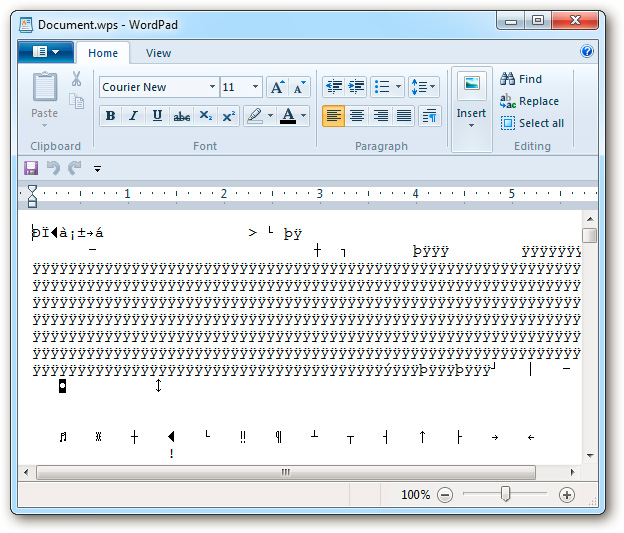Center align the text
Image resolution: width=624 pixels, height=533 pixels.
(357, 116)
